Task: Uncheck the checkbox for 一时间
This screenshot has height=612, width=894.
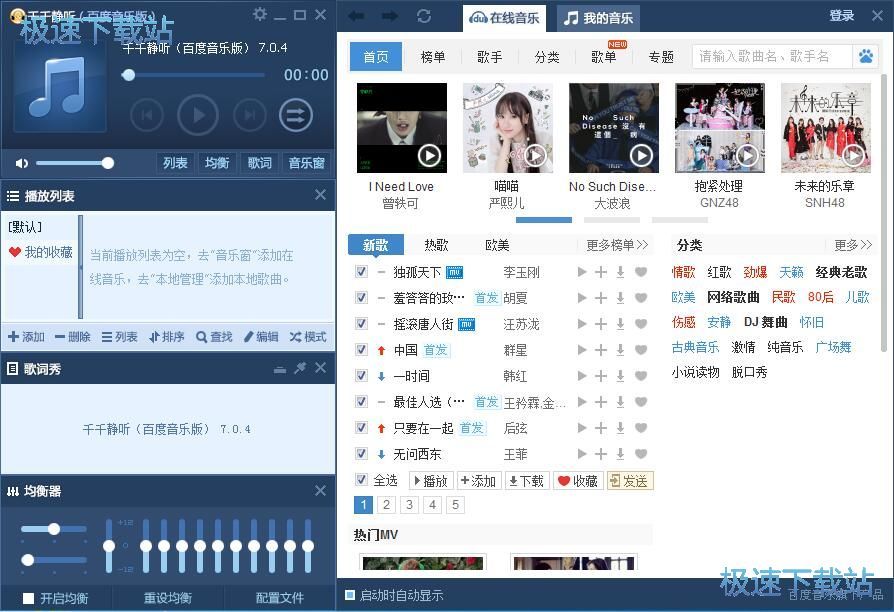Action: [x=361, y=375]
